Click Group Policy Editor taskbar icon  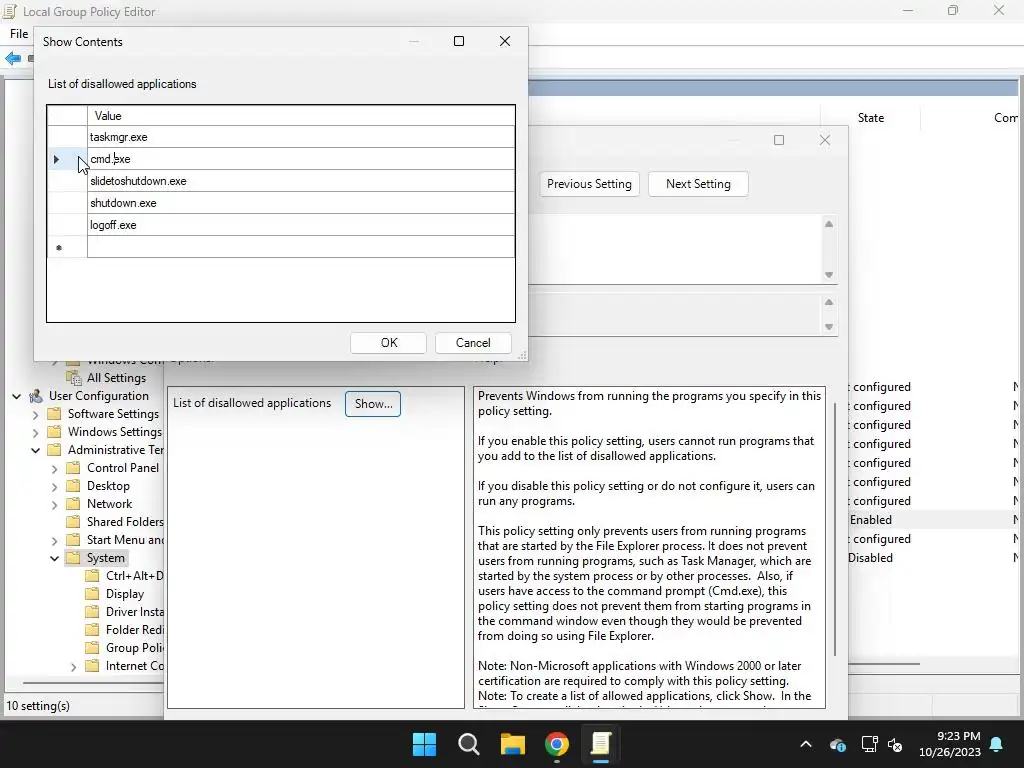[600, 744]
